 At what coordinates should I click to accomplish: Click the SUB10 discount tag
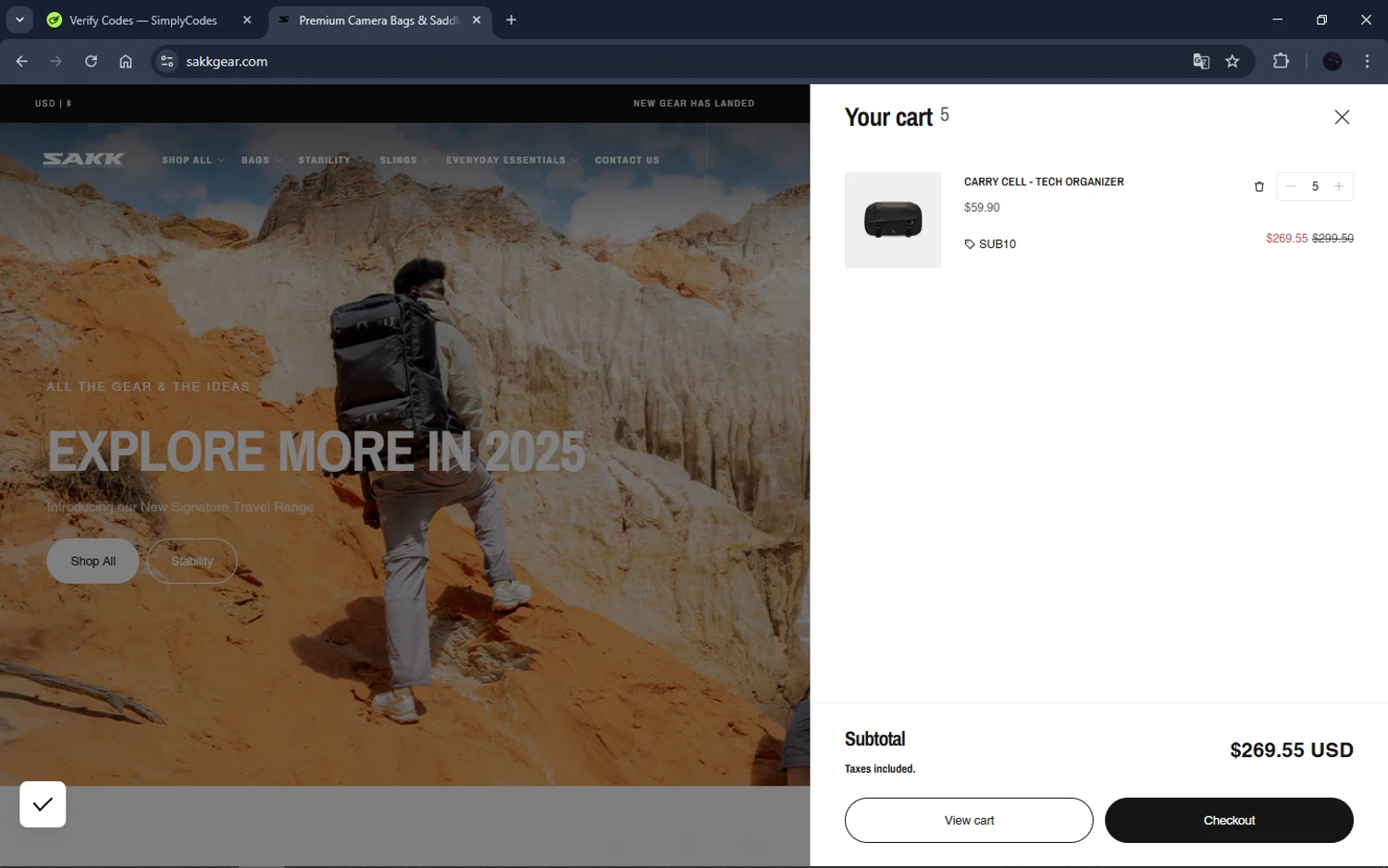click(990, 244)
